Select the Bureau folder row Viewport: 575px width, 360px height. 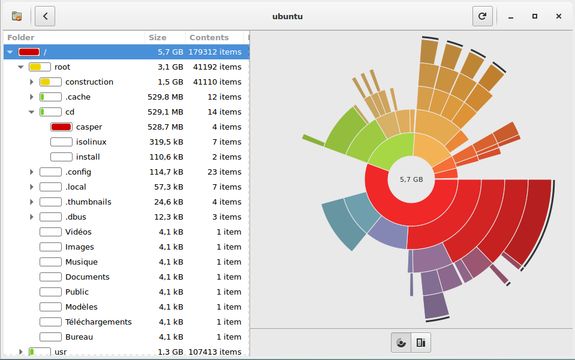click(x=126, y=337)
